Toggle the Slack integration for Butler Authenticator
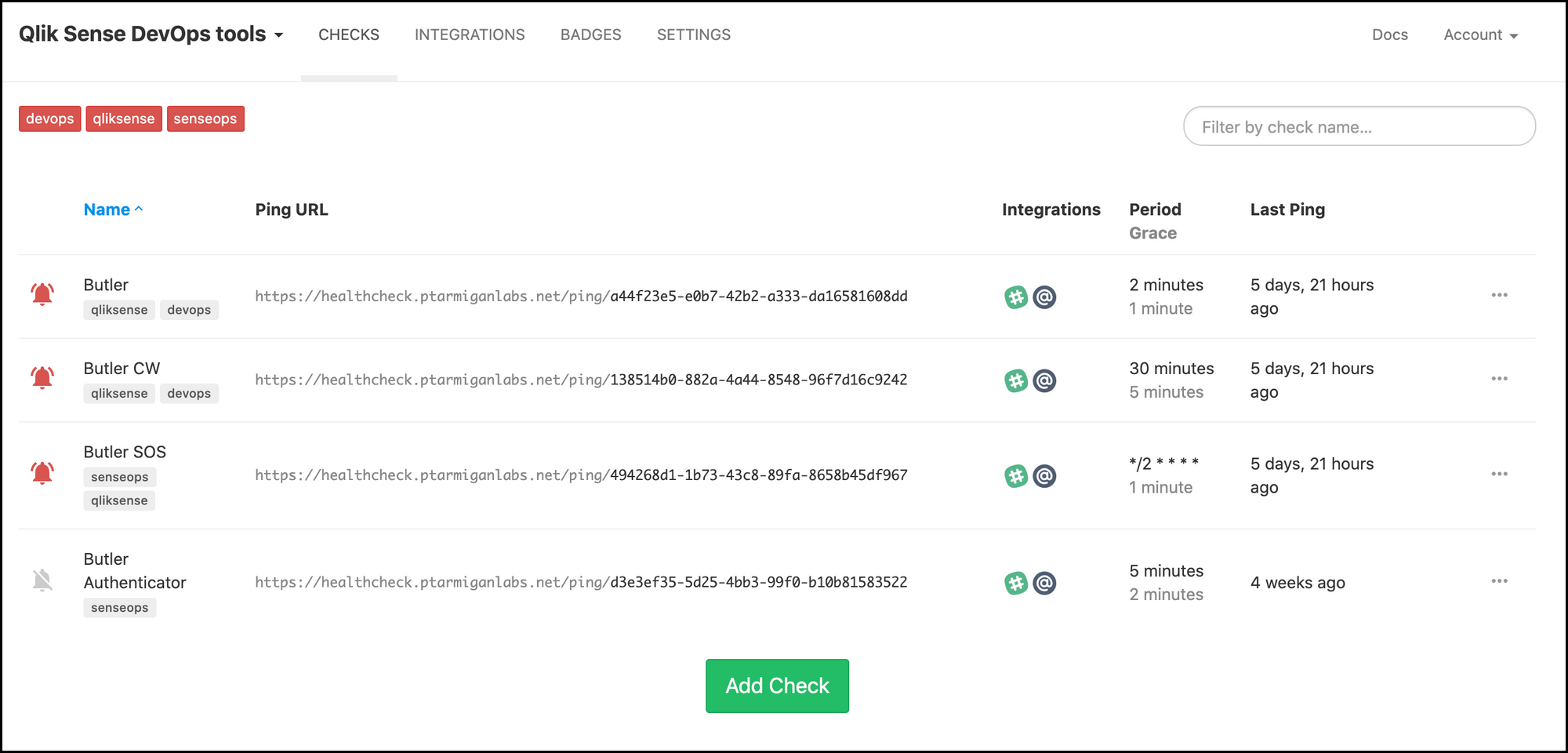1568x753 pixels. click(x=1016, y=584)
